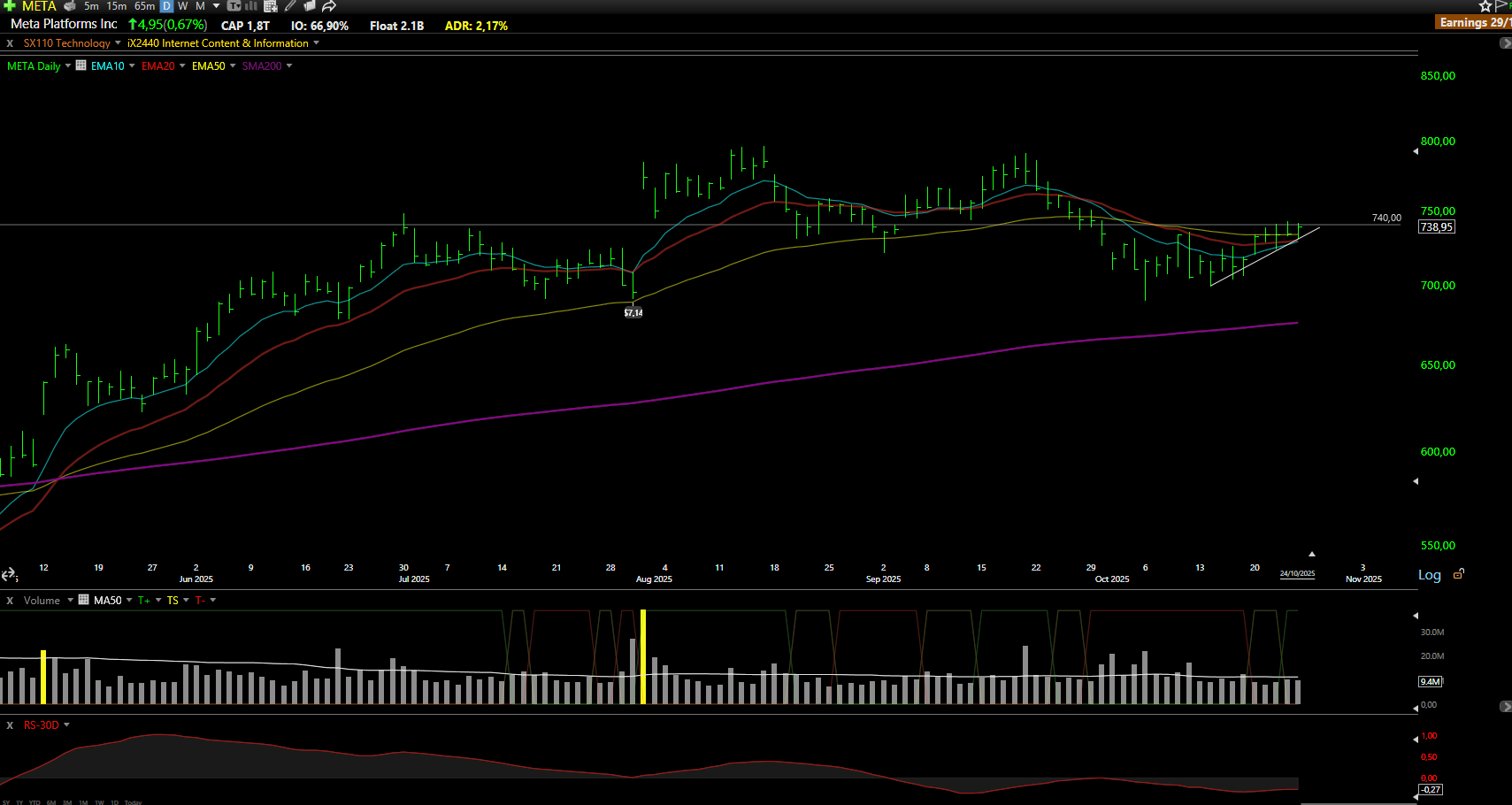The height and width of the screenshot is (805, 1512).
Task: Close the RS-30D panel with X
Action: [10, 725]
